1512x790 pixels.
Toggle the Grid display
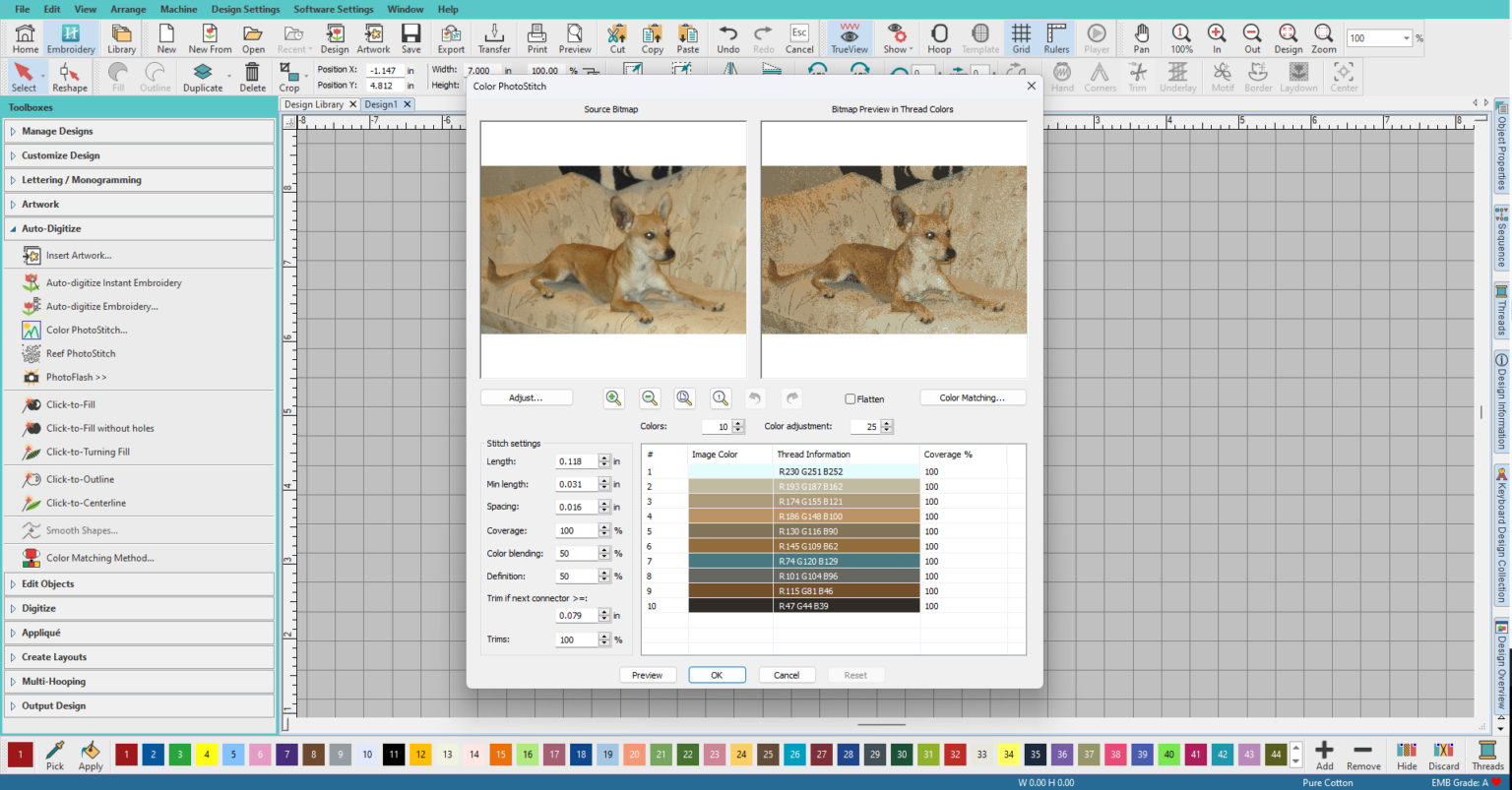[x=1021, y=37]
